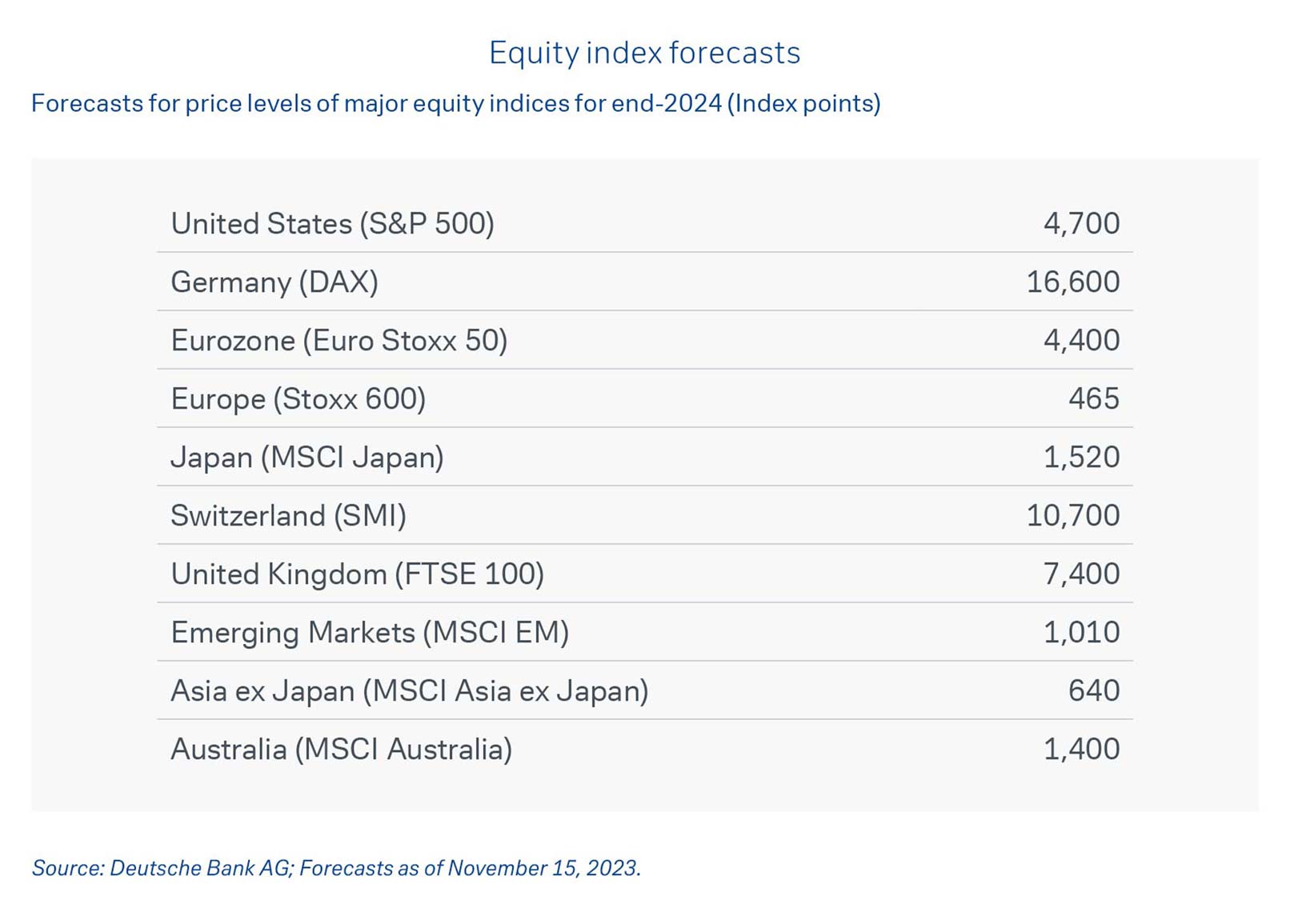Select the Emerging Markets (MSCI EM) label
The image size is (1294, 924).
tap(369, 632)
